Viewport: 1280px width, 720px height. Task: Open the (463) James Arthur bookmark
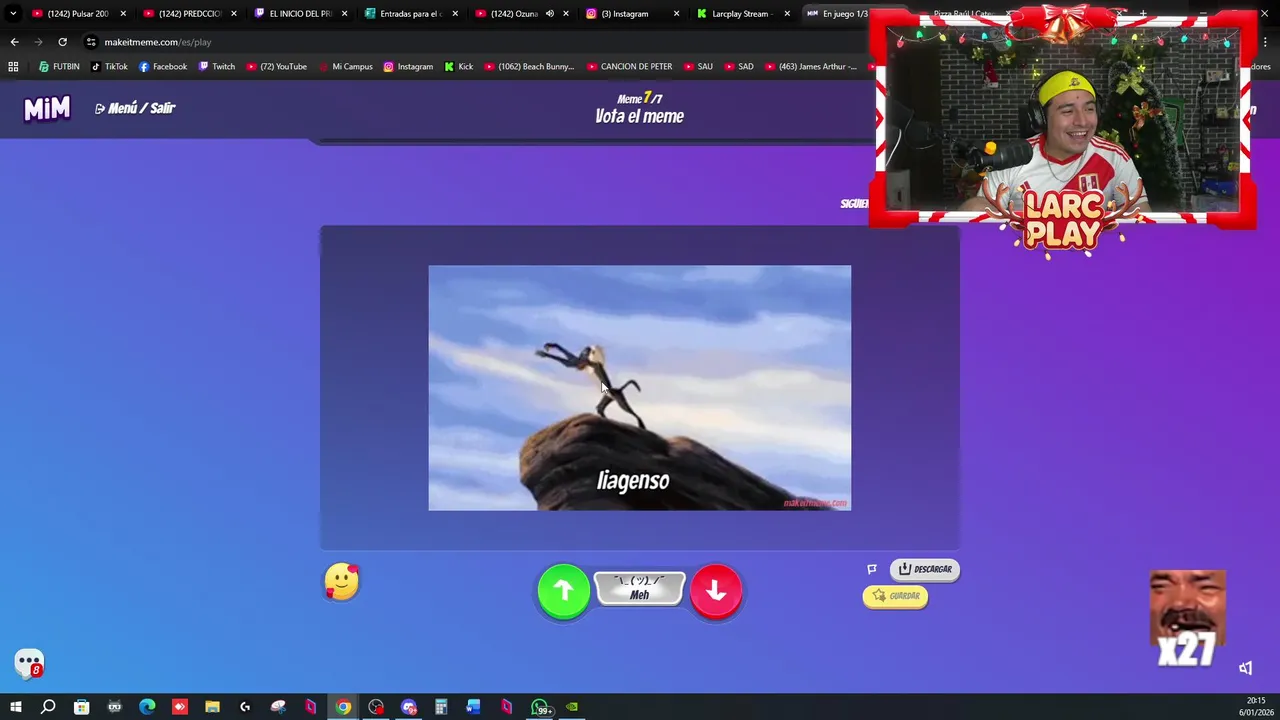click(x=810, y=67)
